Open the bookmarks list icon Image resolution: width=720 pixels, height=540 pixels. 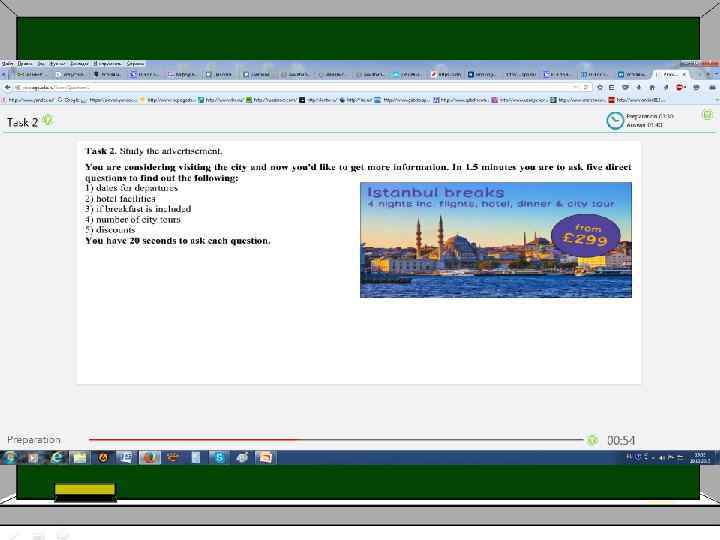[x=612, y=87]
